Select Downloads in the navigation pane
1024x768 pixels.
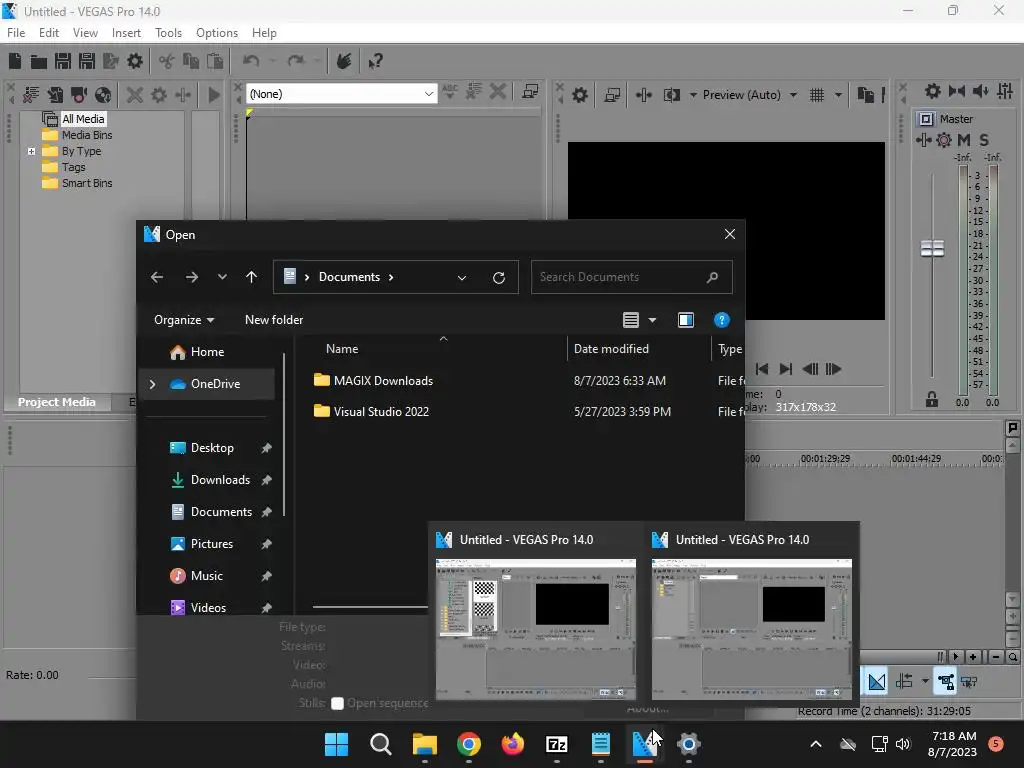(x=220, y=480)
